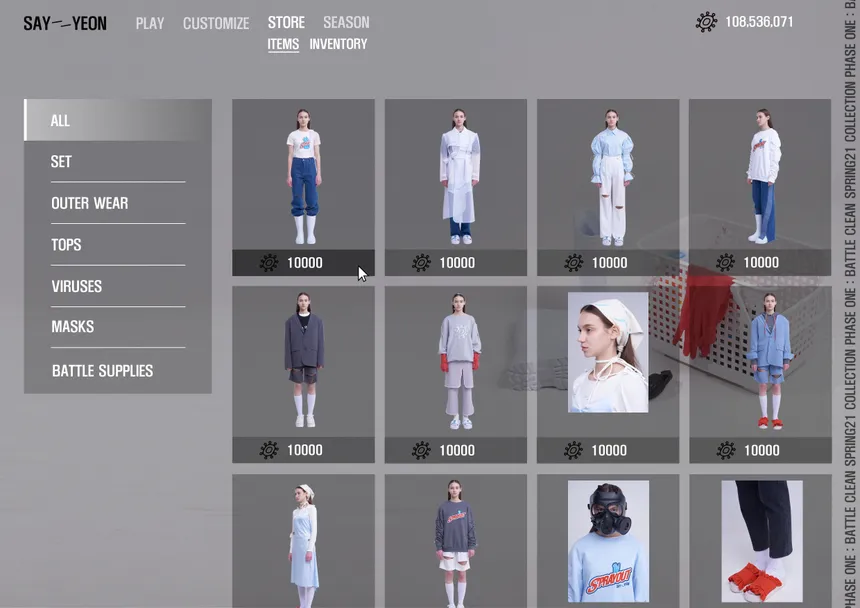Select the red ruffled sandals item

point(762,541)
